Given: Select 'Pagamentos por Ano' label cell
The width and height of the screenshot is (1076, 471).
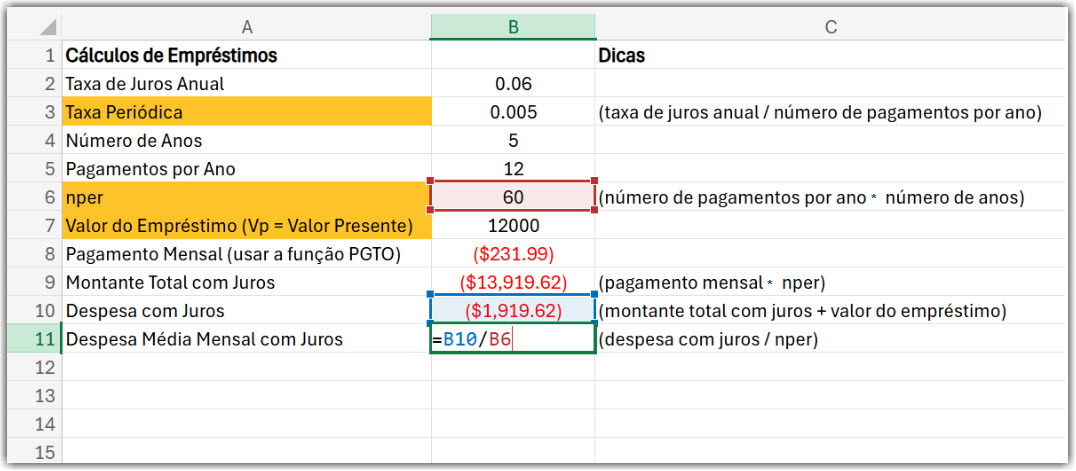Looking at the screenshot, I should pos(246,169).
